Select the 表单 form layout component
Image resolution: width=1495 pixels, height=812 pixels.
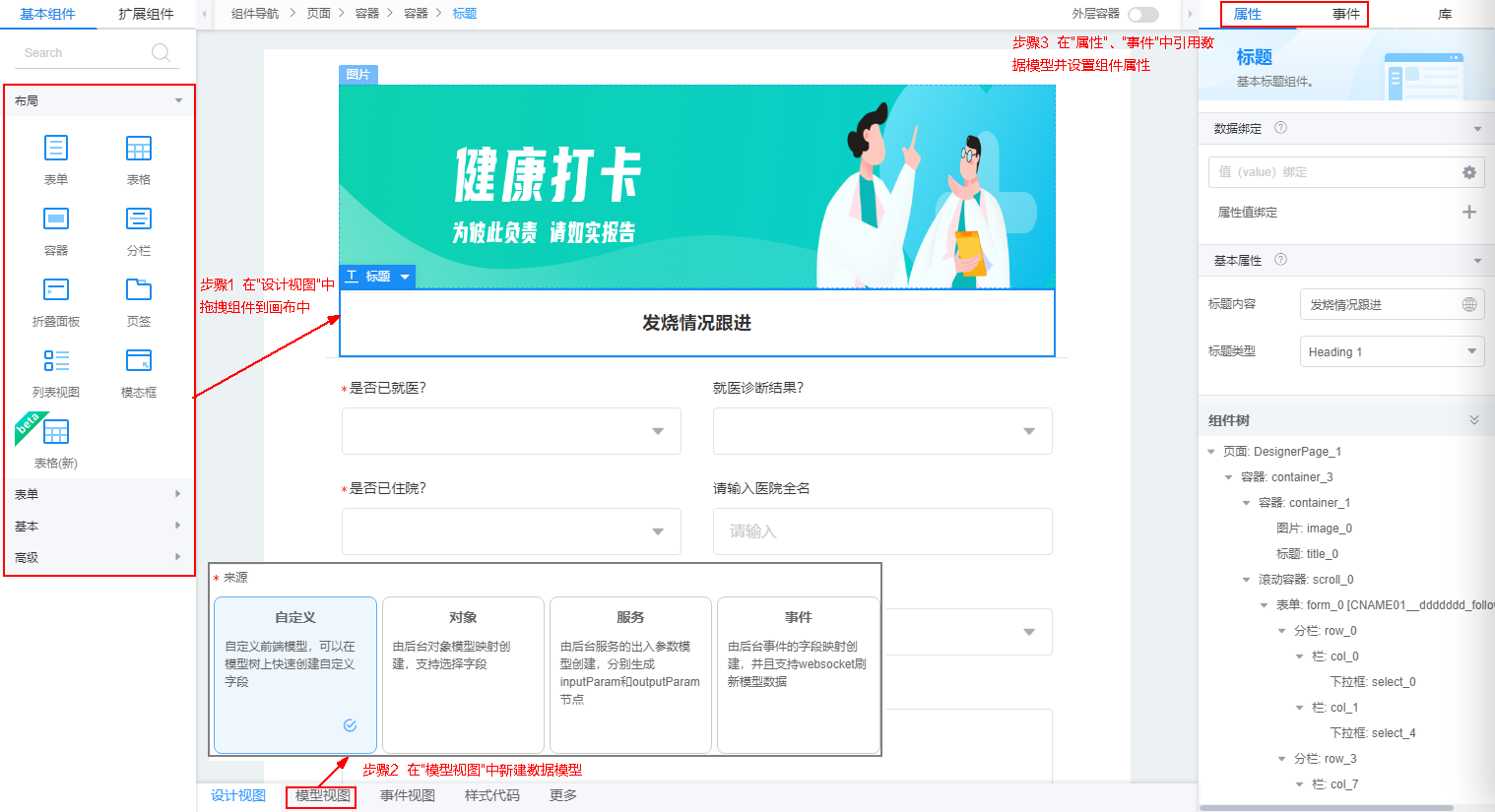[x=56, y=159]
